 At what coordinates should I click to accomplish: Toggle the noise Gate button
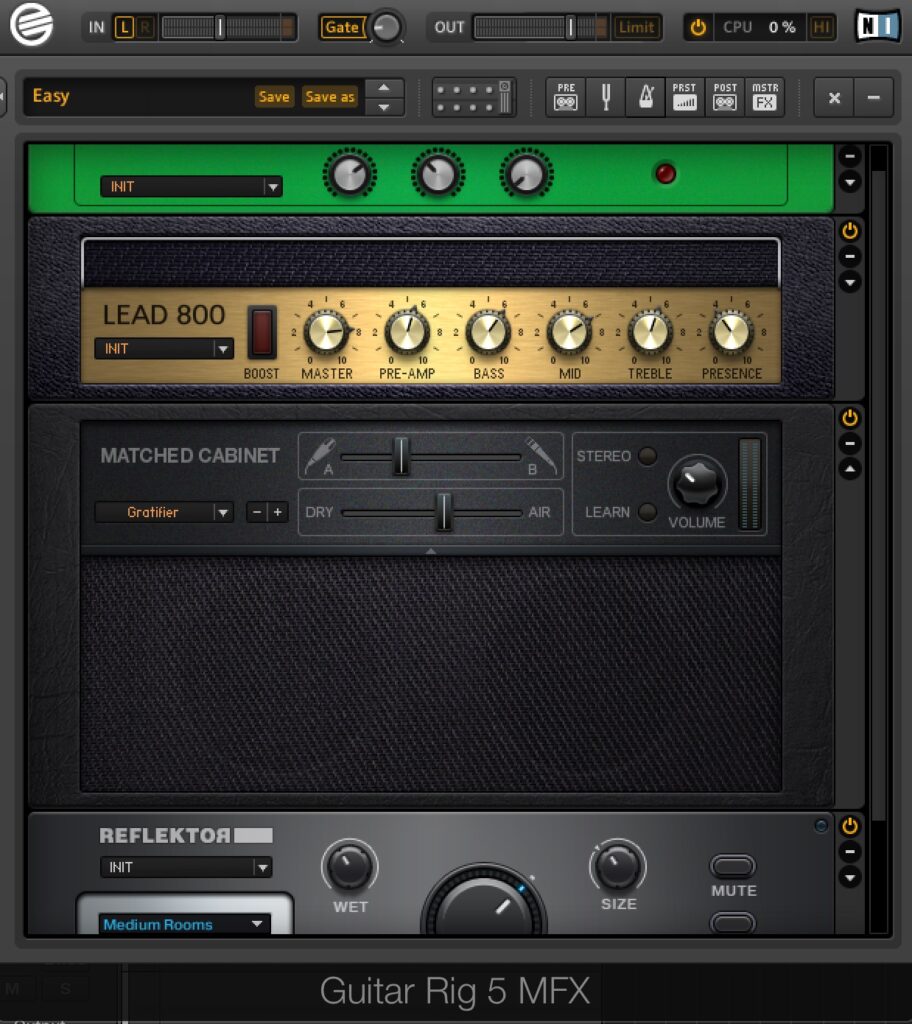[342, 27]
